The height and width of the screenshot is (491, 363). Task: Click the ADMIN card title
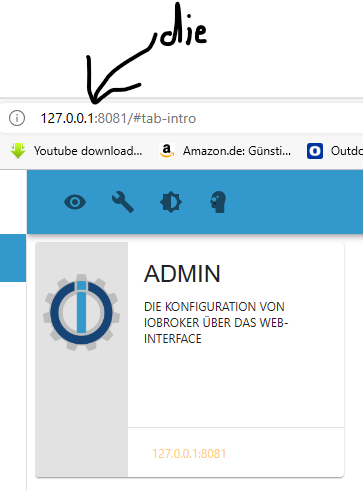(182, 274)
